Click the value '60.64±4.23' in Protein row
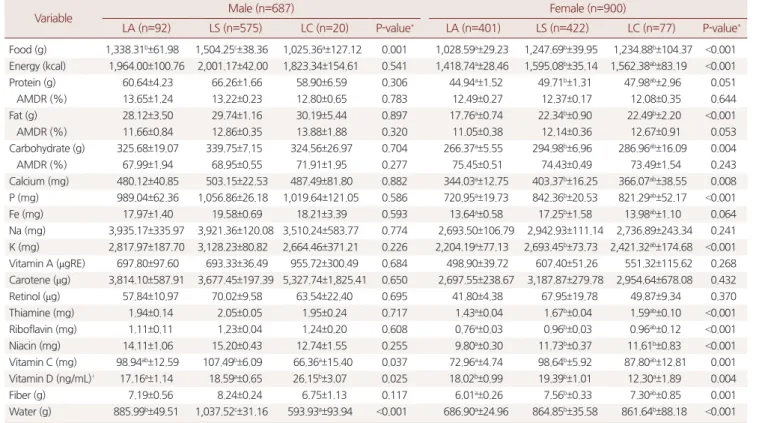 [148, 83]
